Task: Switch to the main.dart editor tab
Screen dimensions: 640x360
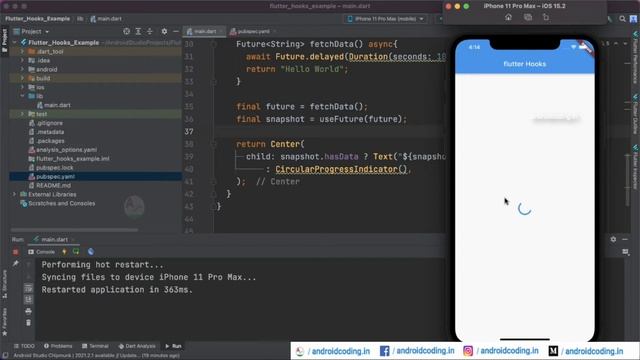Action: coord(204,31)
